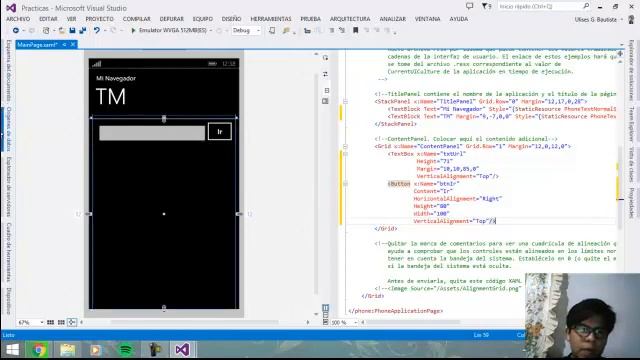
Task: Click the uncomment selection toolbar icon
Action: (x=342, y=30)
